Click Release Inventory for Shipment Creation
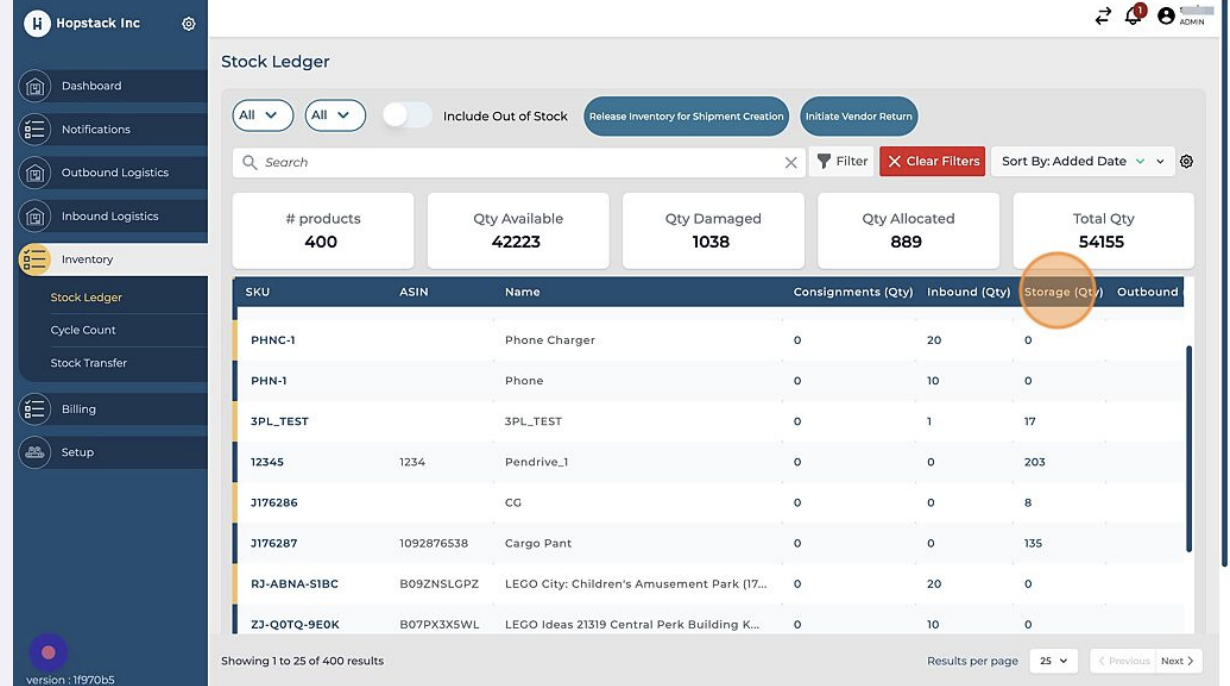Screen dimensions: 1230x686 686,116
